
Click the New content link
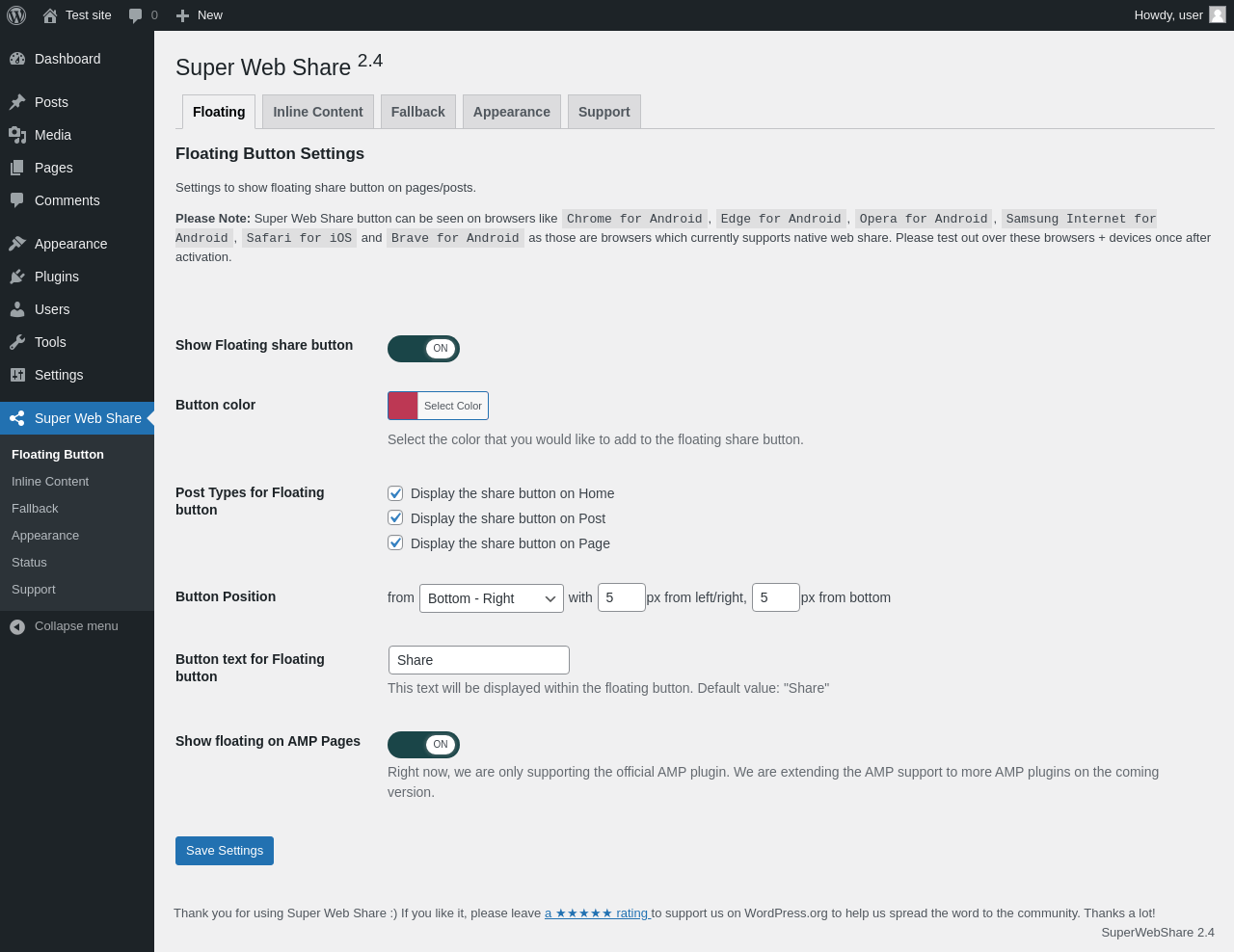[210, 15]
